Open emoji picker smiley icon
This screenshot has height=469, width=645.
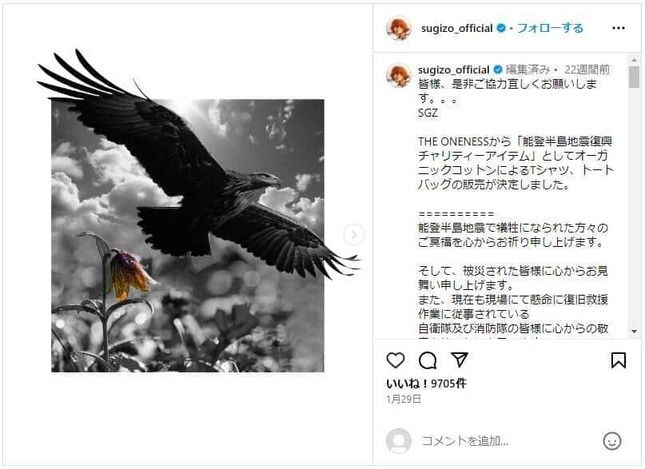tap(612, 441)
